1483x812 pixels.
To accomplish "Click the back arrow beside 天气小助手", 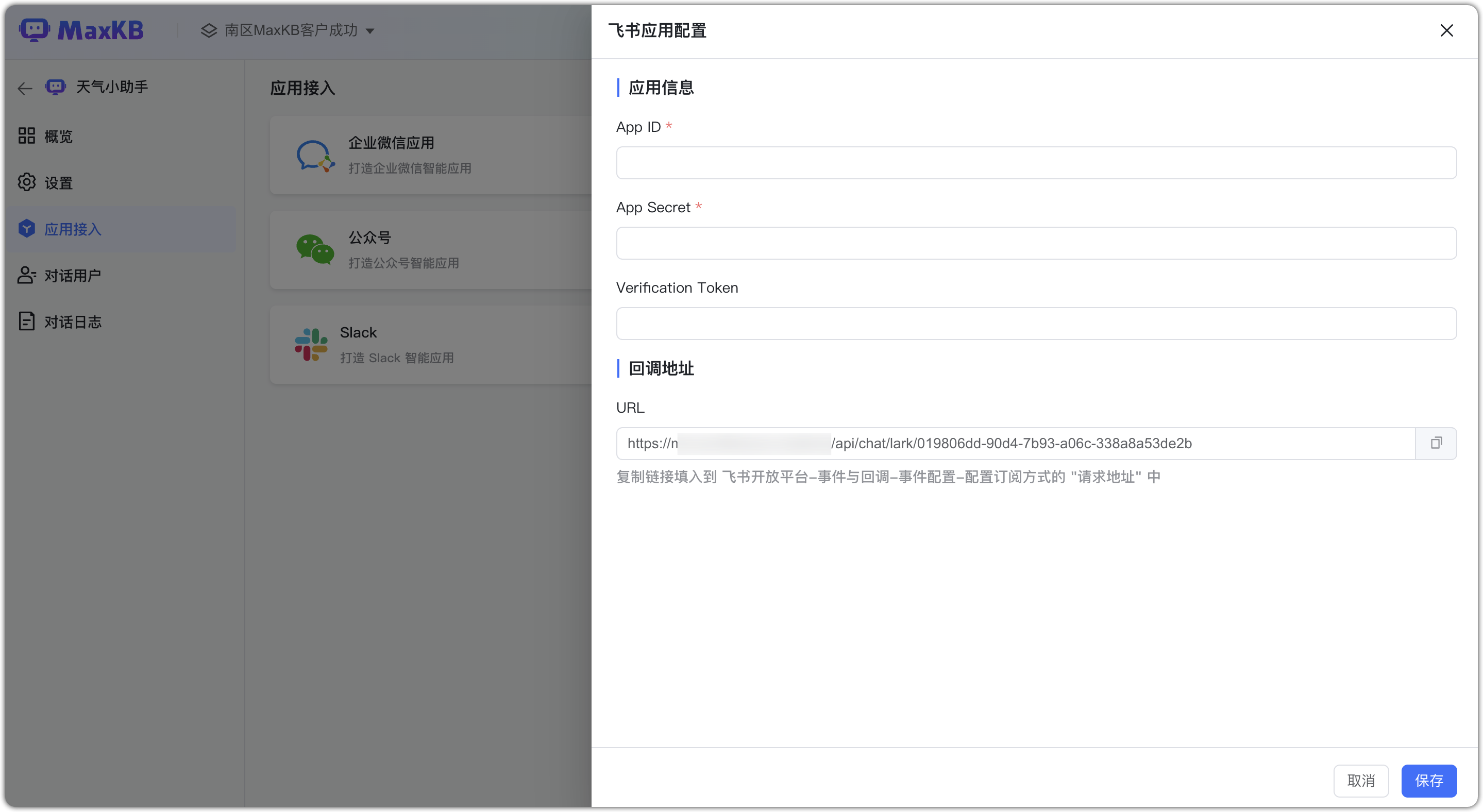I will (x=24, y=88).
